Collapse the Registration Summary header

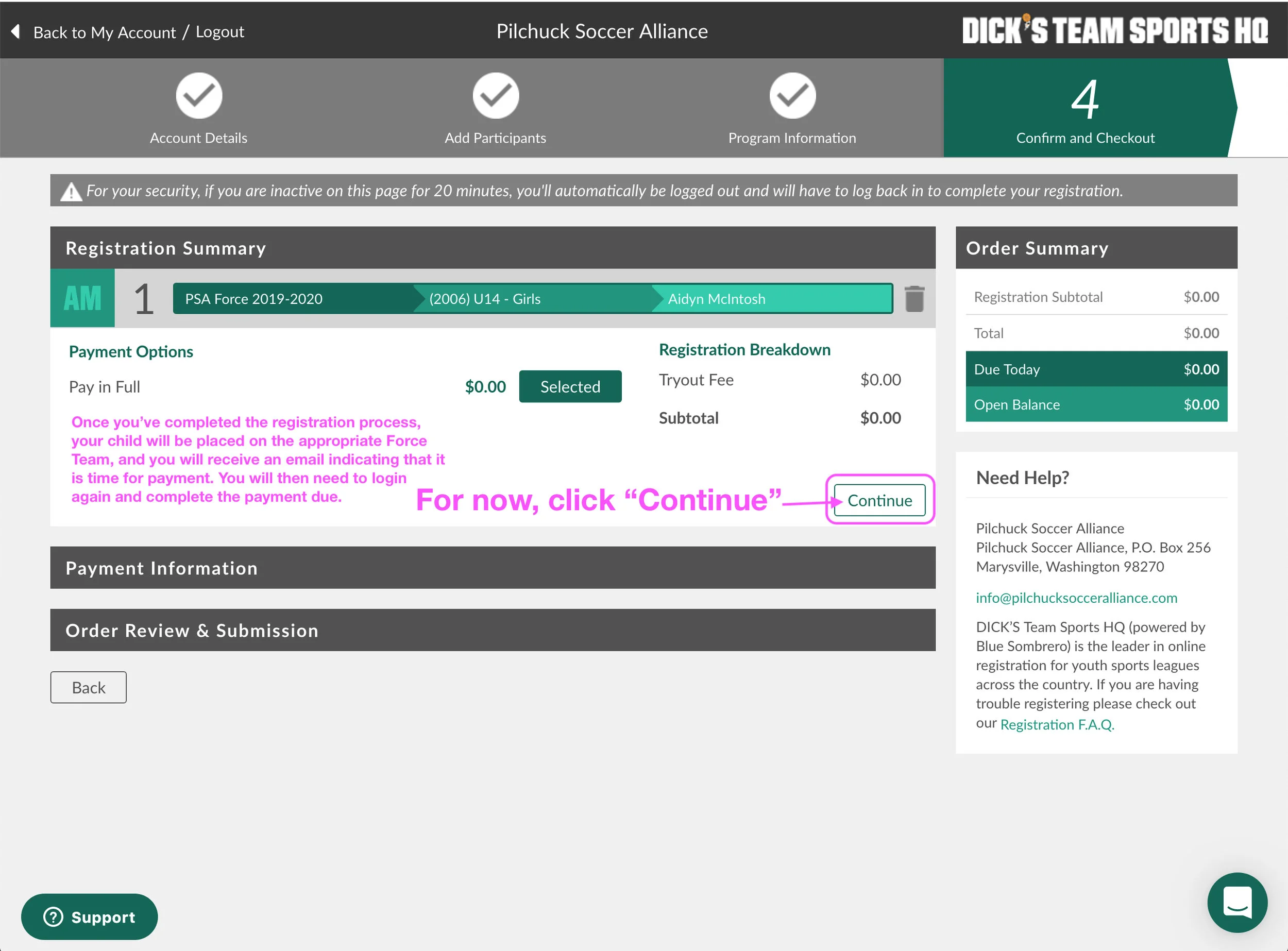493,248
